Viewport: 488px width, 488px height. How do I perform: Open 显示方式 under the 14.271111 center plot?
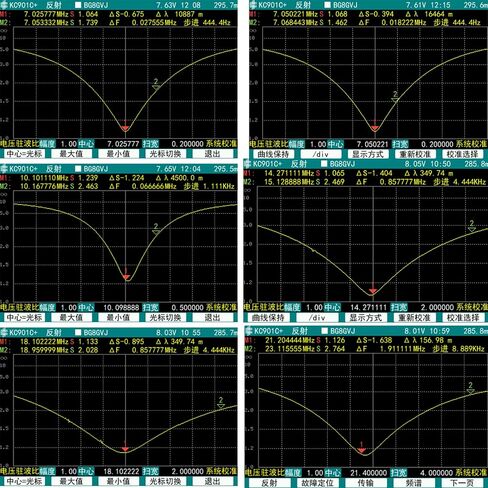point(365,318)
